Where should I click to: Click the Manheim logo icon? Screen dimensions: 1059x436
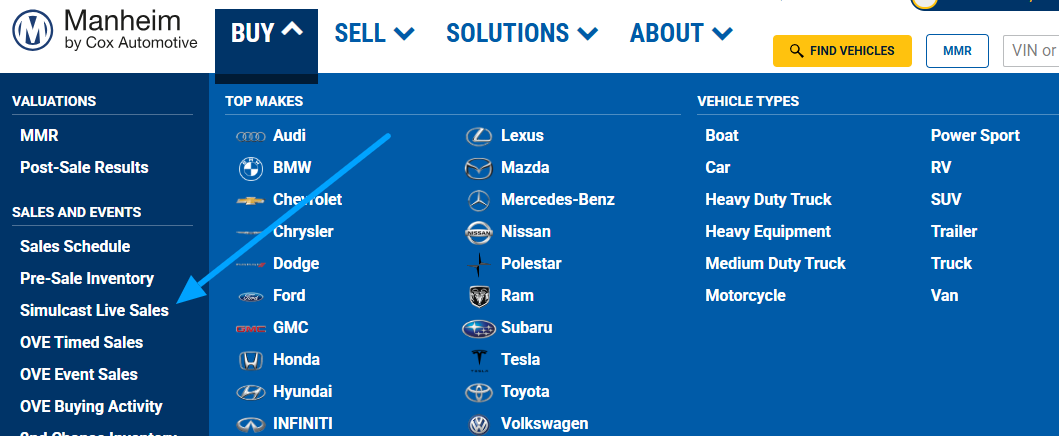tap(32, 33)
